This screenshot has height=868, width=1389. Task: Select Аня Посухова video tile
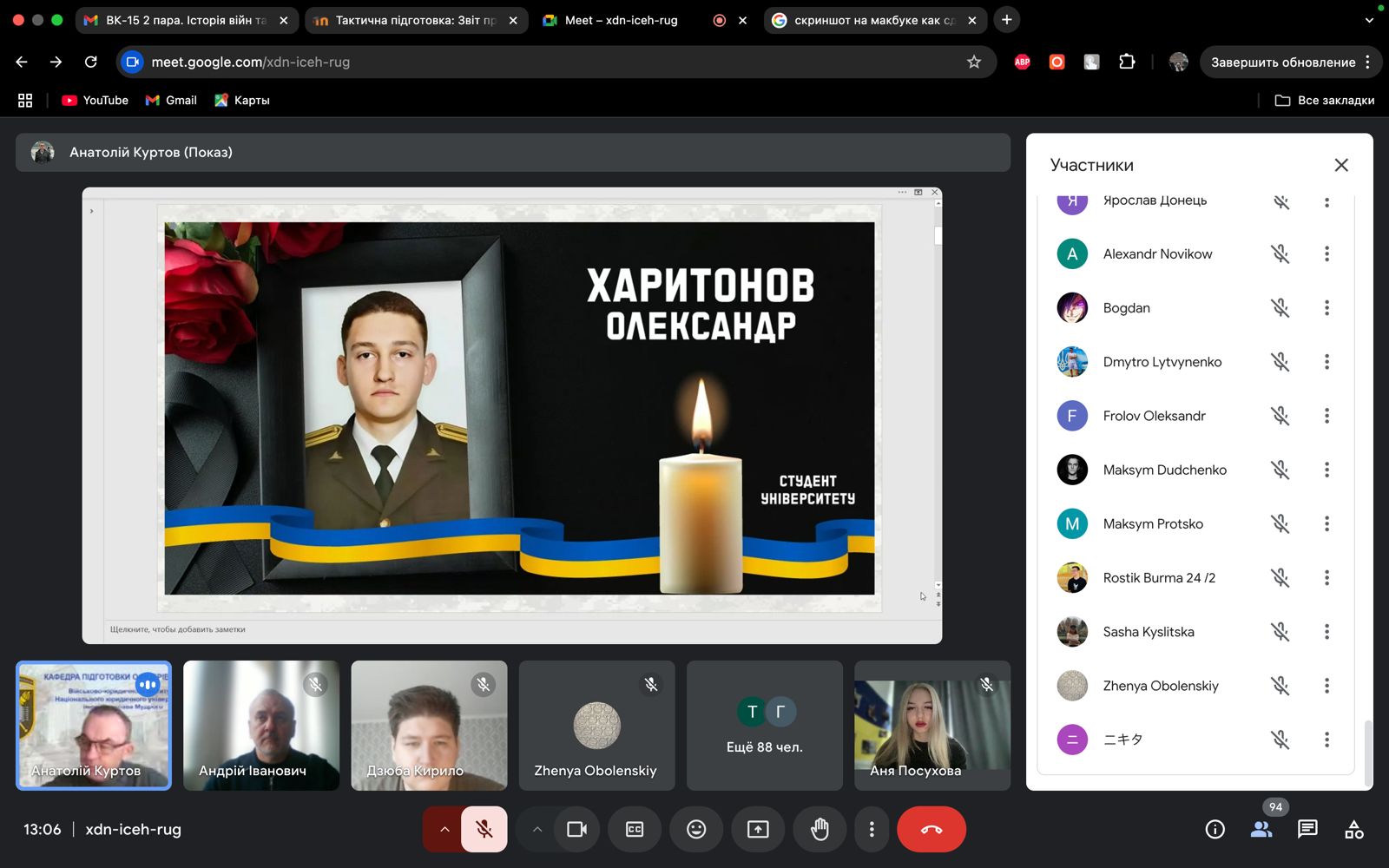pos(931,725)
